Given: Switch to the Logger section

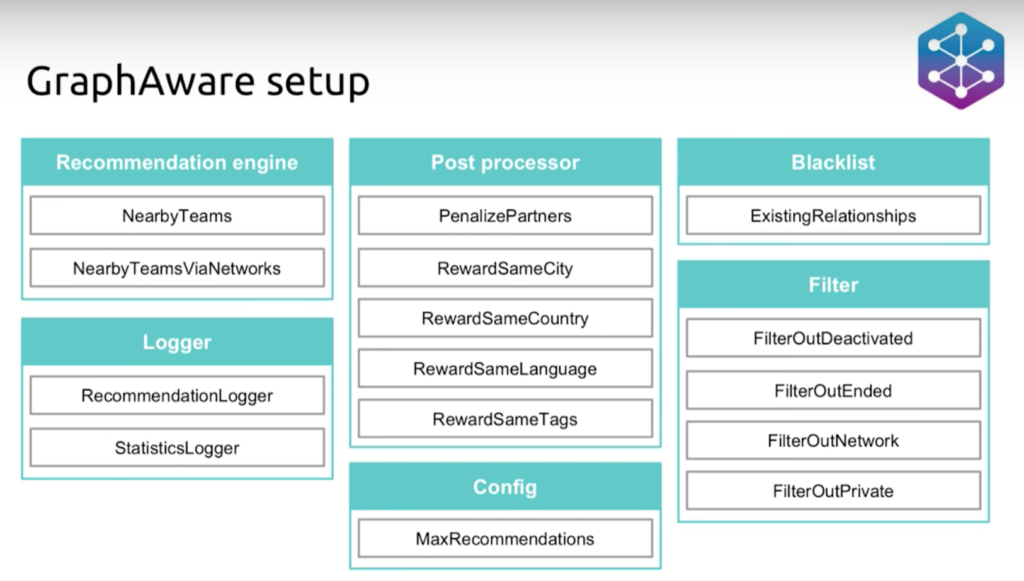Looking at the screenshot, I should [x=176, y=342].
